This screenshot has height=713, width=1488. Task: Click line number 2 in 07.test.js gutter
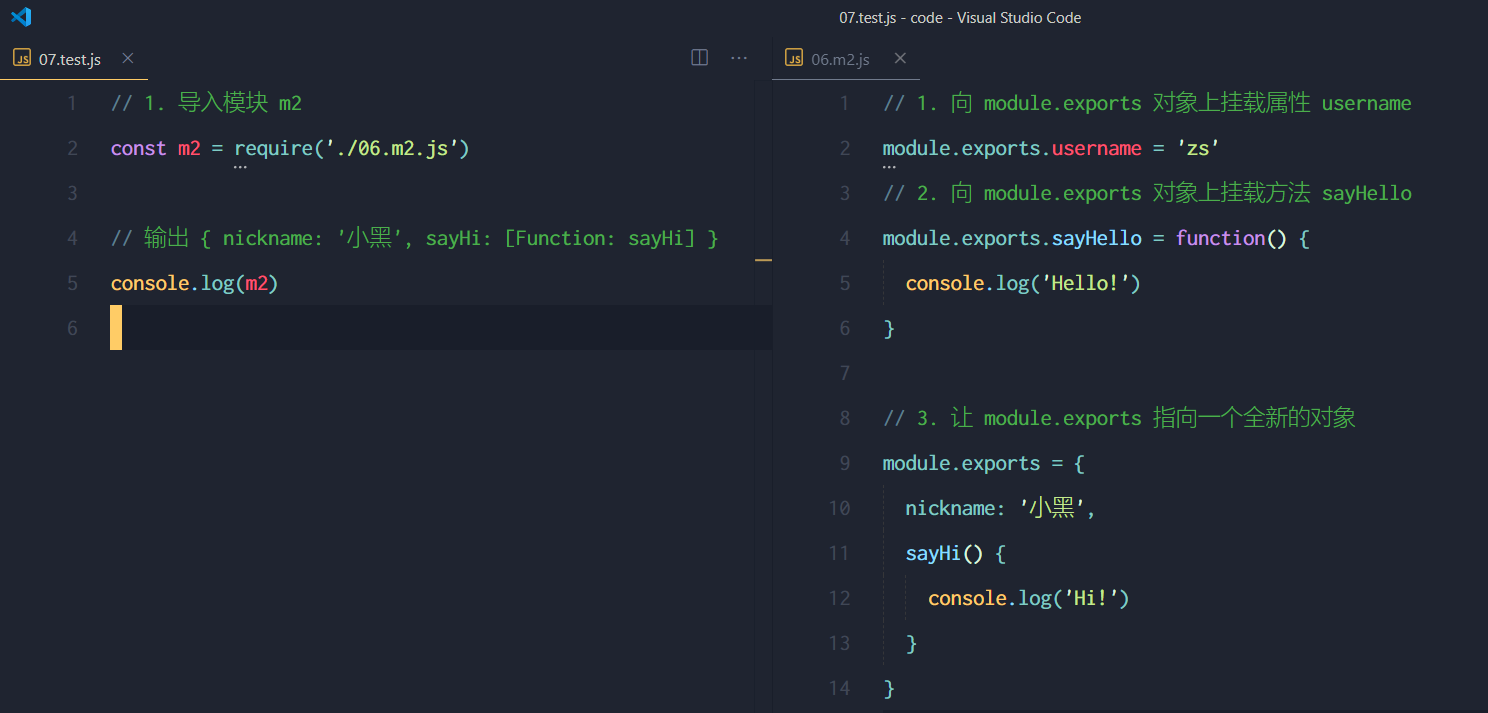point(71,148)
